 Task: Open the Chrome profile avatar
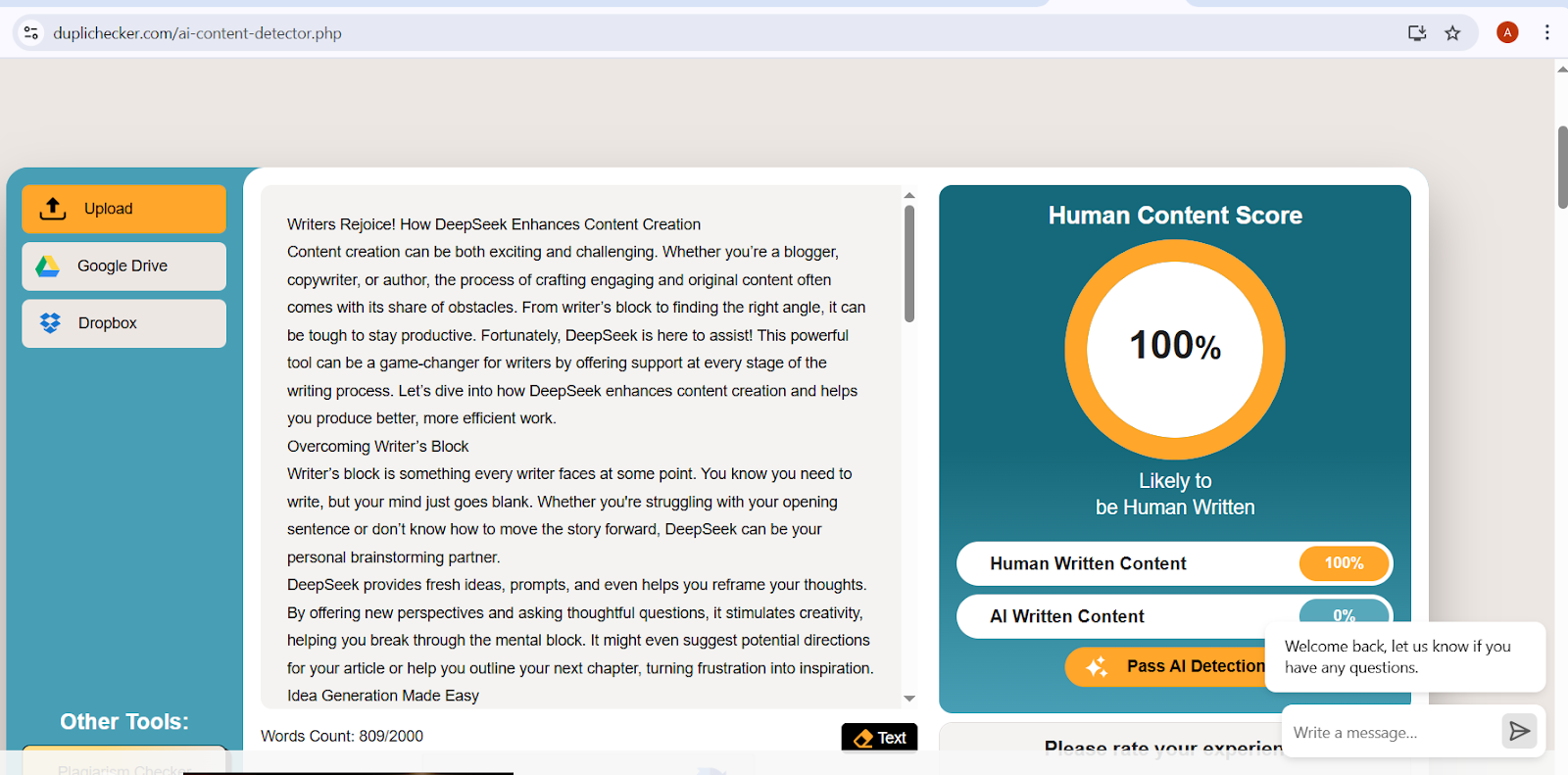click(1507, 32)
